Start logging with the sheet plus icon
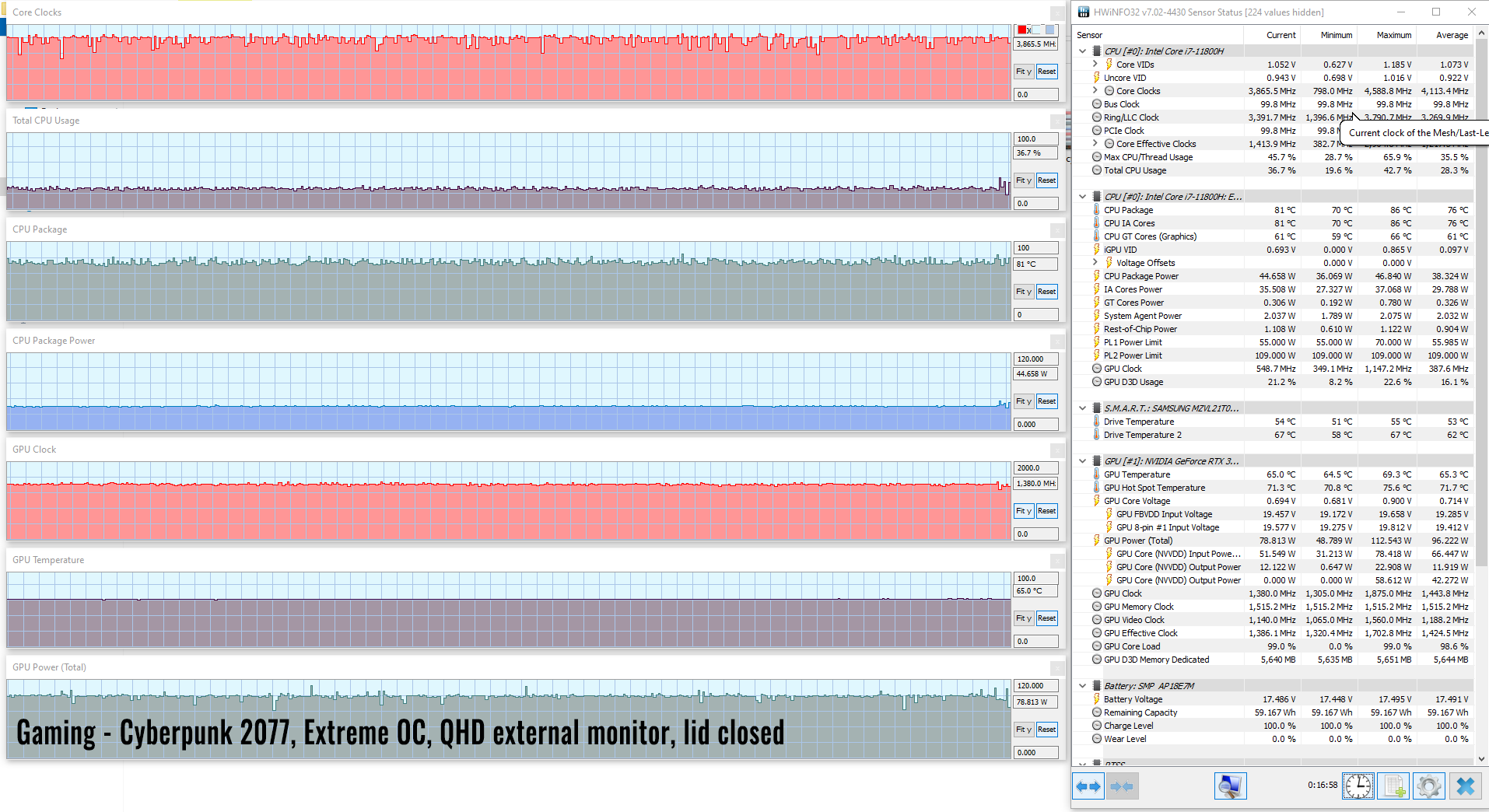The height and width of the screenshot is (812, 1489). coord(1393,786)
